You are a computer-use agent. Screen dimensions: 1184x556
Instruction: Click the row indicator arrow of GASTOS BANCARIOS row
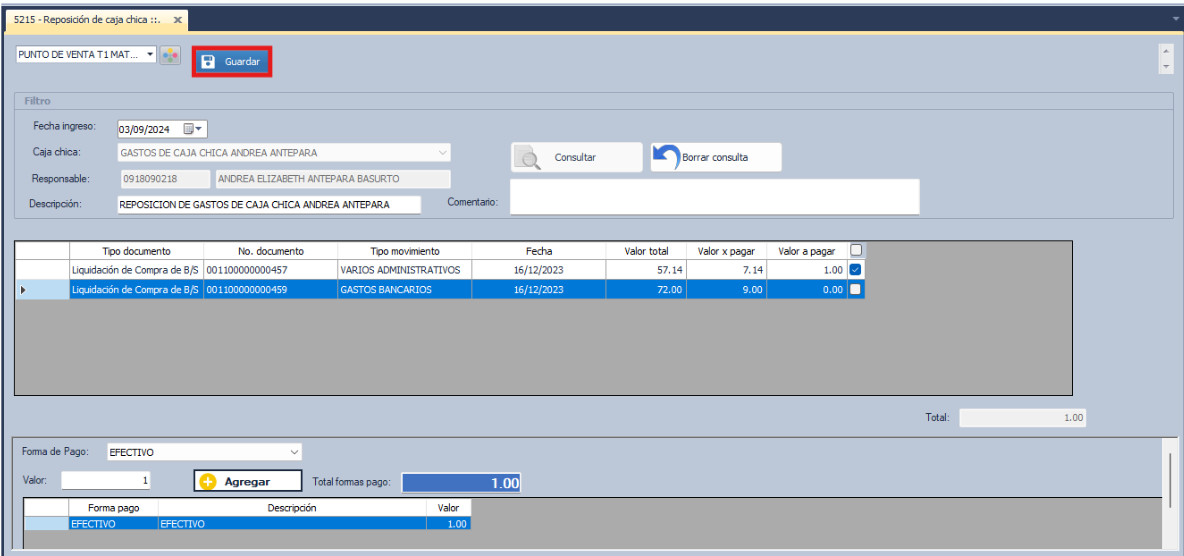[x=24, y=290]
